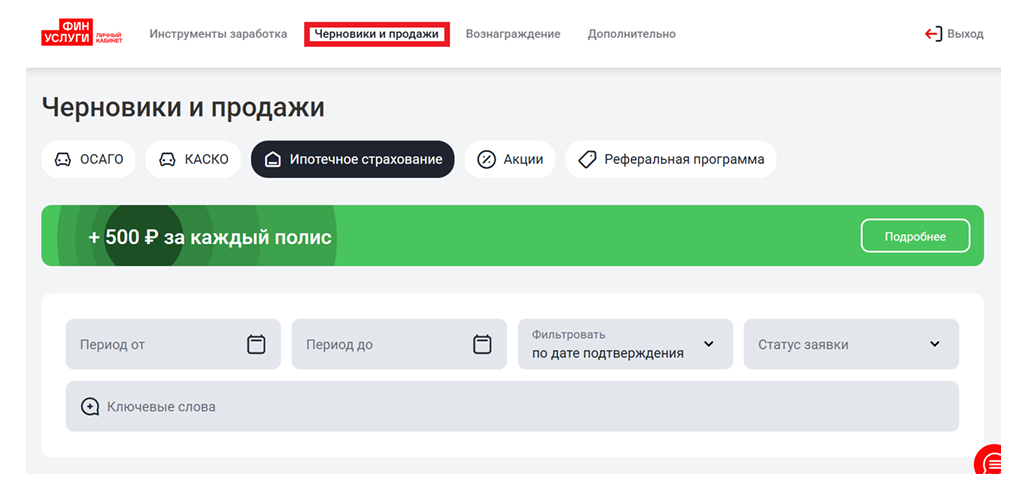The width and height of the screenshot is (1024, 503).
Task: Select Ипотечное страхование category
Action: (x=352, y=159)
